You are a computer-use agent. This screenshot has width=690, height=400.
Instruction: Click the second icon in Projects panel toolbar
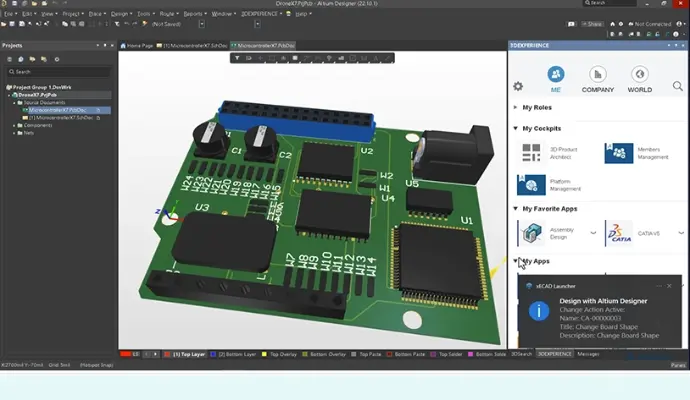(21, 59)
